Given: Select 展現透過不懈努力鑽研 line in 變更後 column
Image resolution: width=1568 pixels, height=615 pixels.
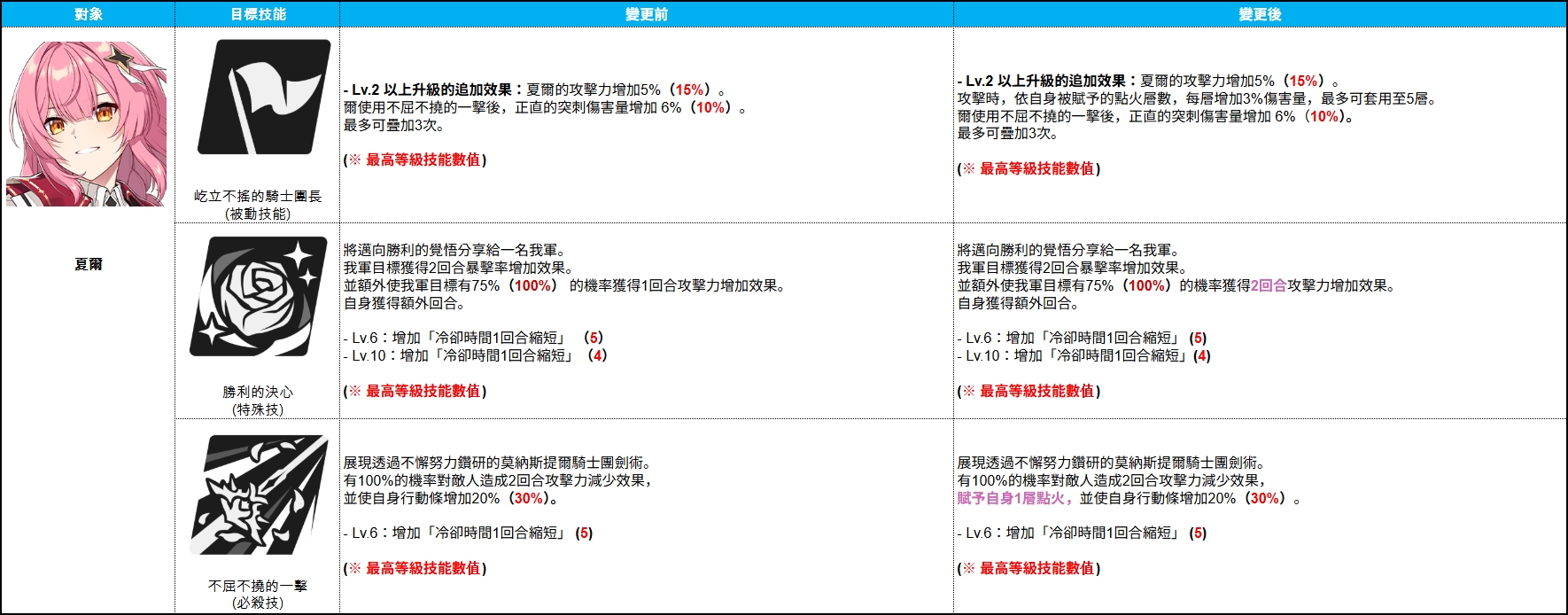Looking at the screenshot, I should (x=1112, y=463).
